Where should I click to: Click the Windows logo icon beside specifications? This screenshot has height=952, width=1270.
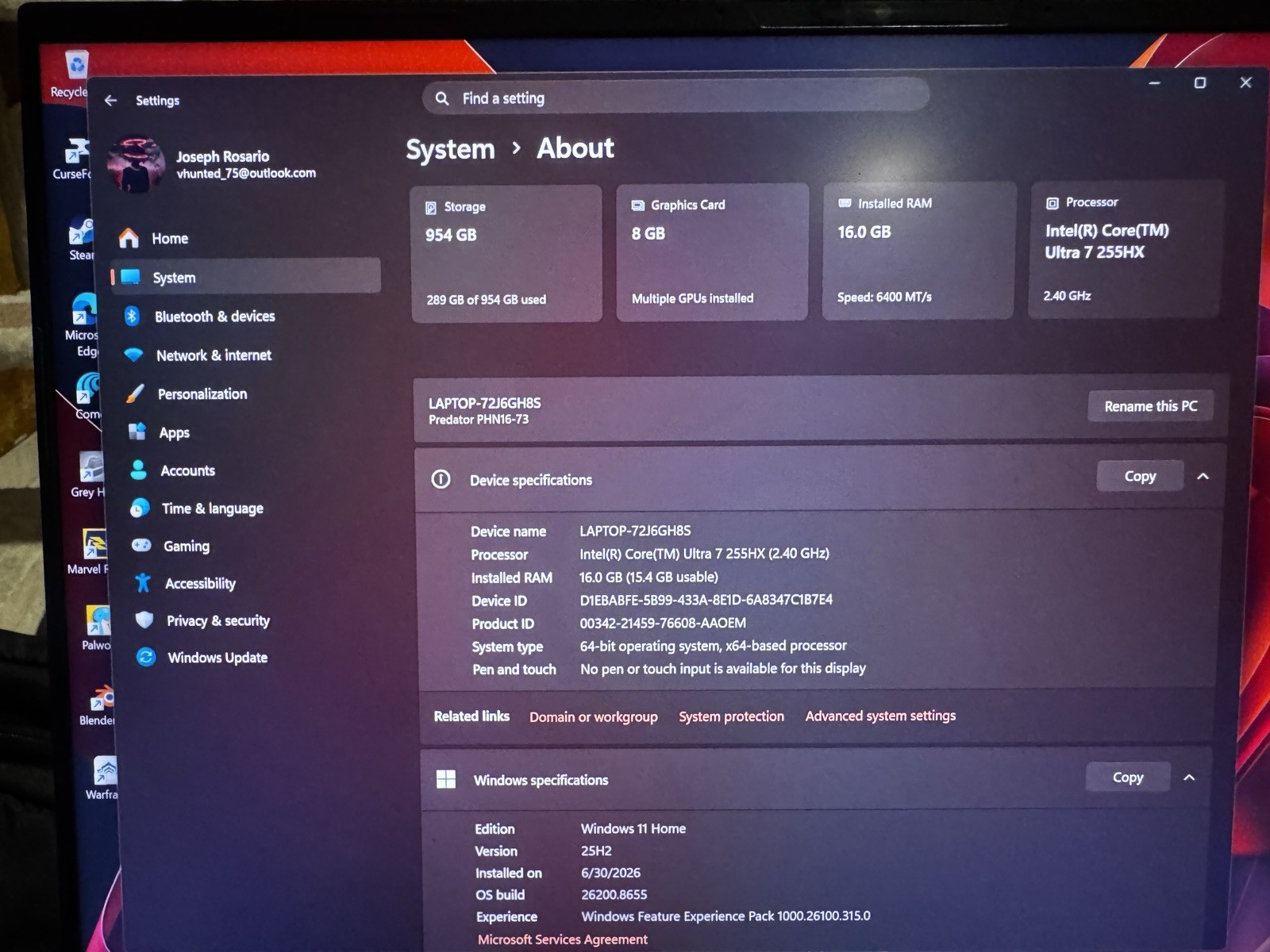446,779
